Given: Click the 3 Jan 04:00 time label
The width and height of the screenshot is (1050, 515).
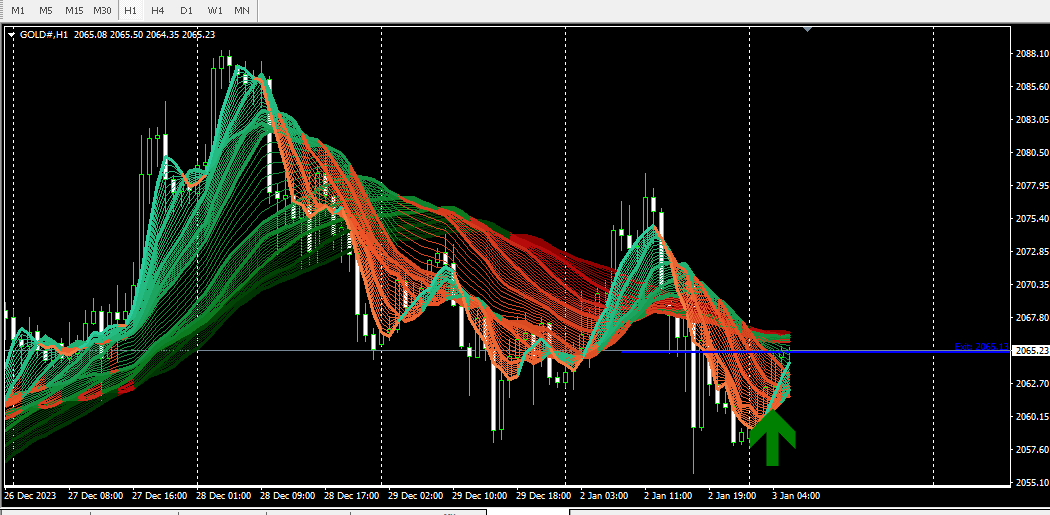Looking at the screenshot, I should pyautogui.click(x=797, y=495).
